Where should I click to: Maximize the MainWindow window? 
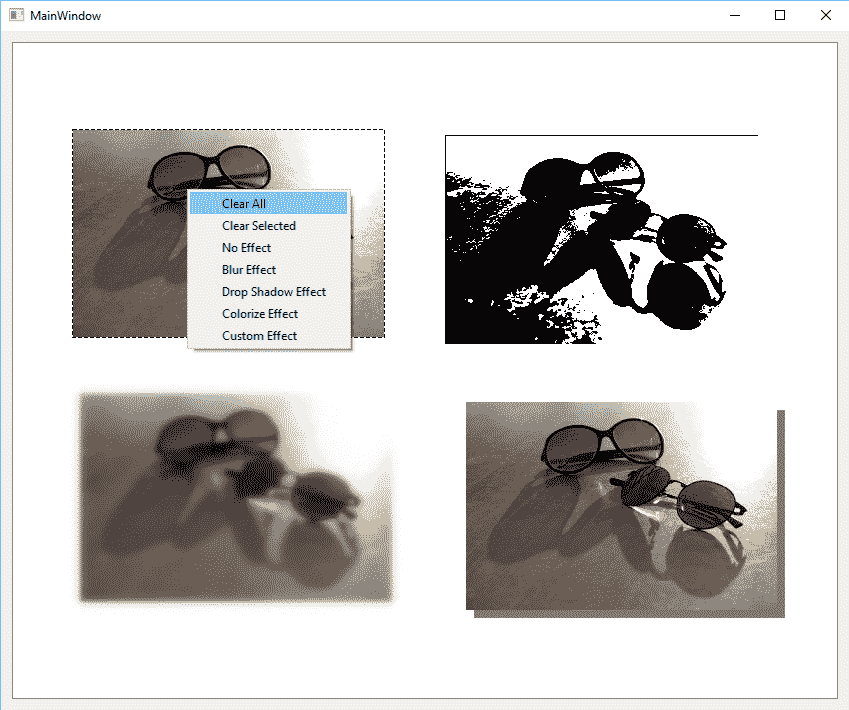[x=780, y=15]
